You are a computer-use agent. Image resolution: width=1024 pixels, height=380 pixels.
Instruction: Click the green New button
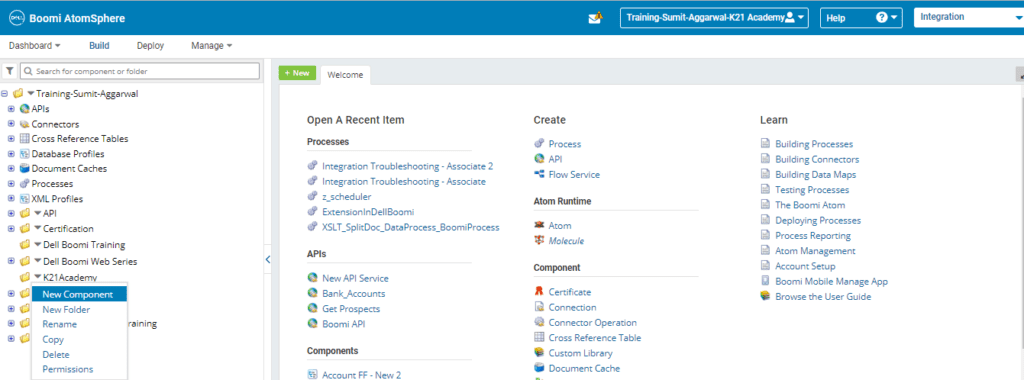[297, 73]
